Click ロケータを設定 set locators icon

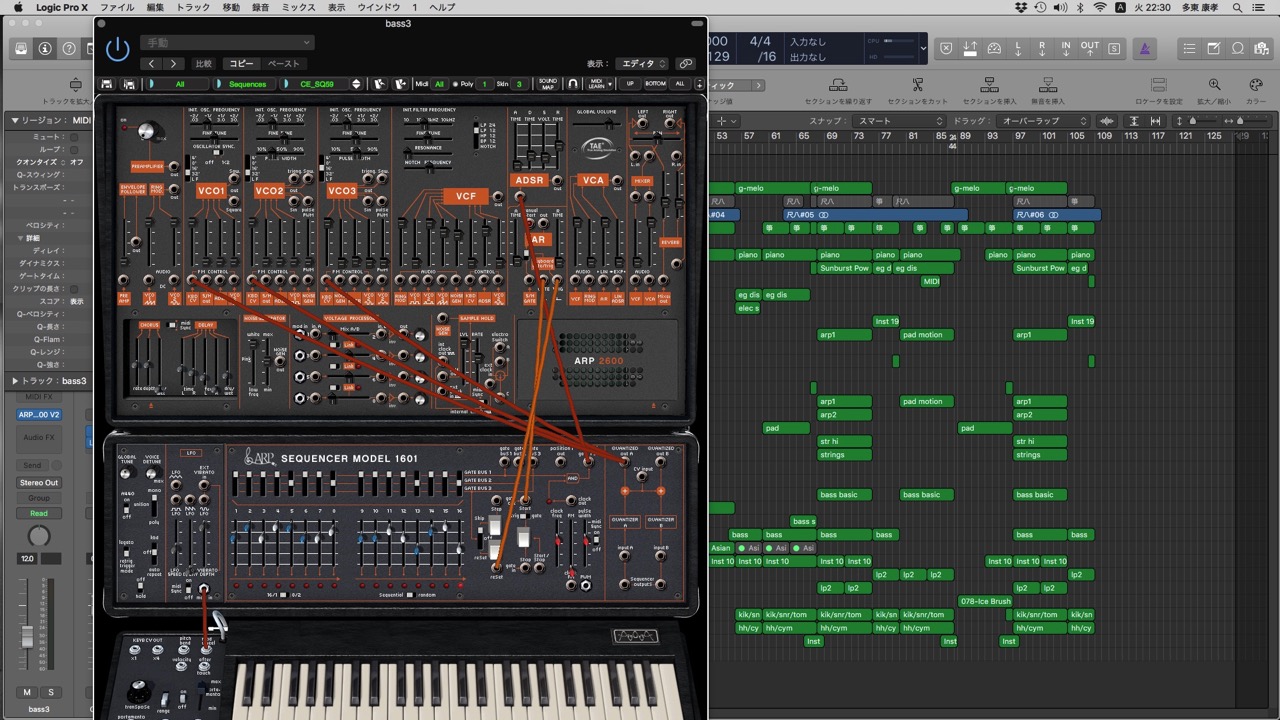pos(1158,85)
